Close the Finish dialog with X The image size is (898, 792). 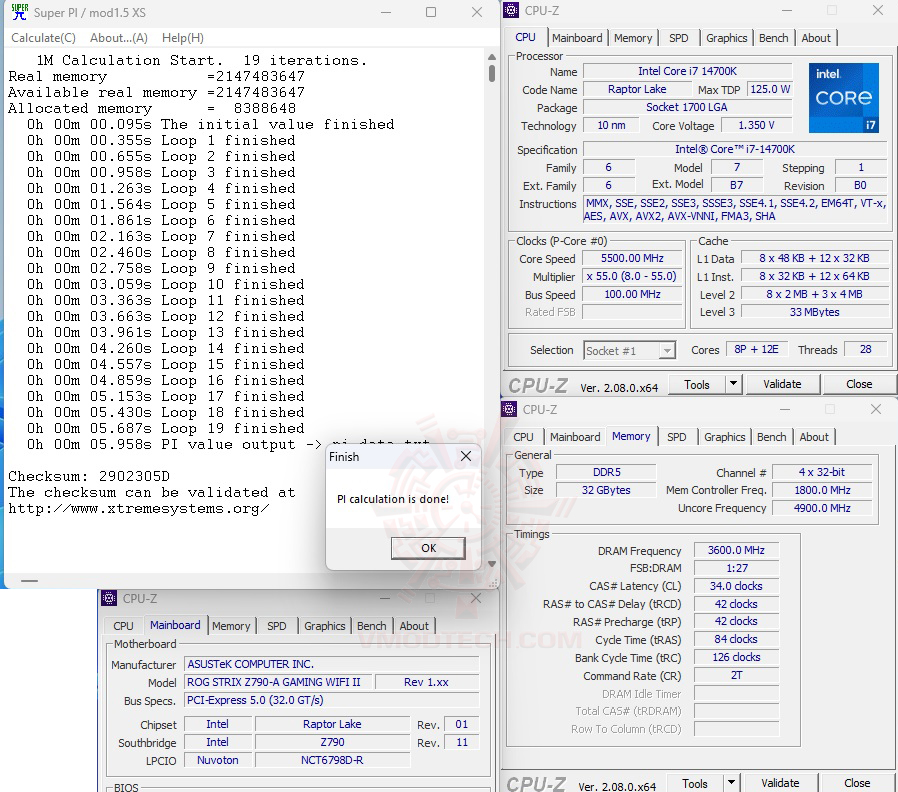(466, 456)
